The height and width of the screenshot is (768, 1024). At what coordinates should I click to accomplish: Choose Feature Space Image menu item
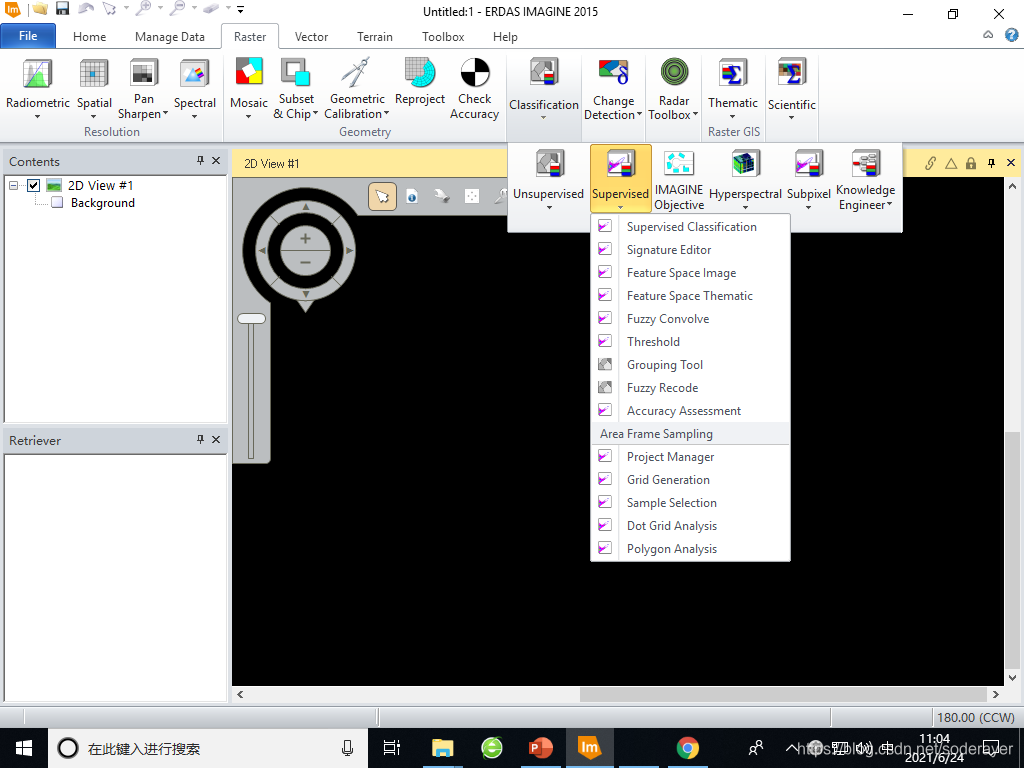pos(690,272)
